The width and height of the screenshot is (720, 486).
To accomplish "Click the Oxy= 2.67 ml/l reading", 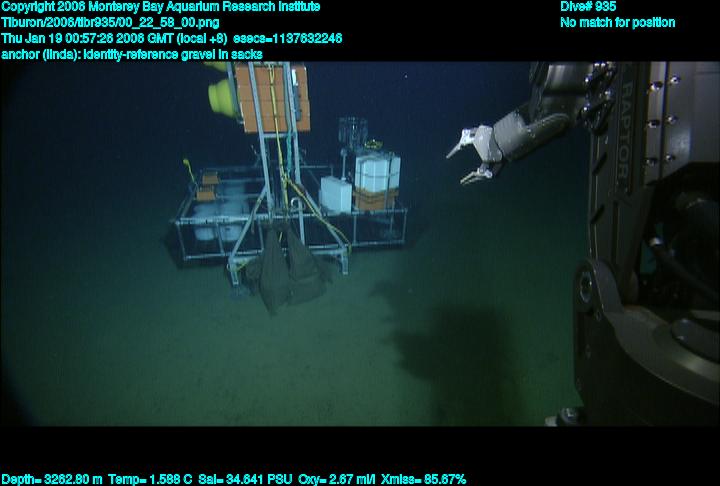I will point(337,479).
